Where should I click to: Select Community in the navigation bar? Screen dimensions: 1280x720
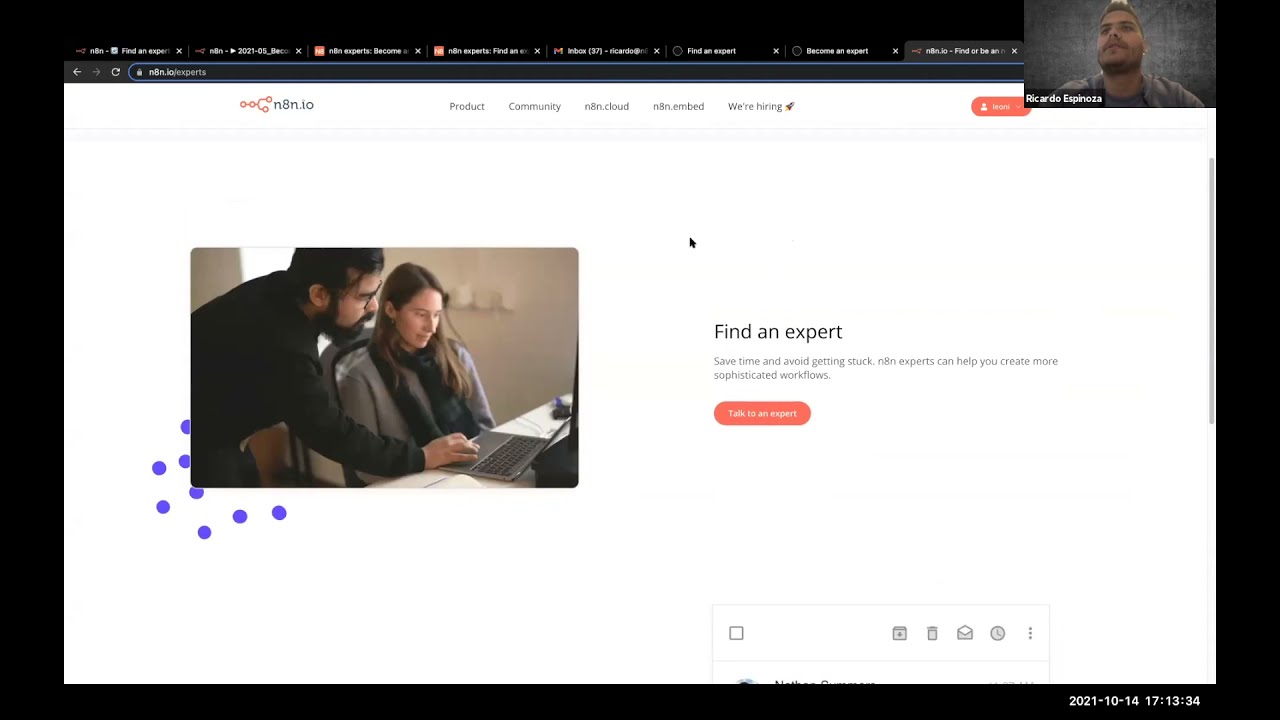pos(534,106)
